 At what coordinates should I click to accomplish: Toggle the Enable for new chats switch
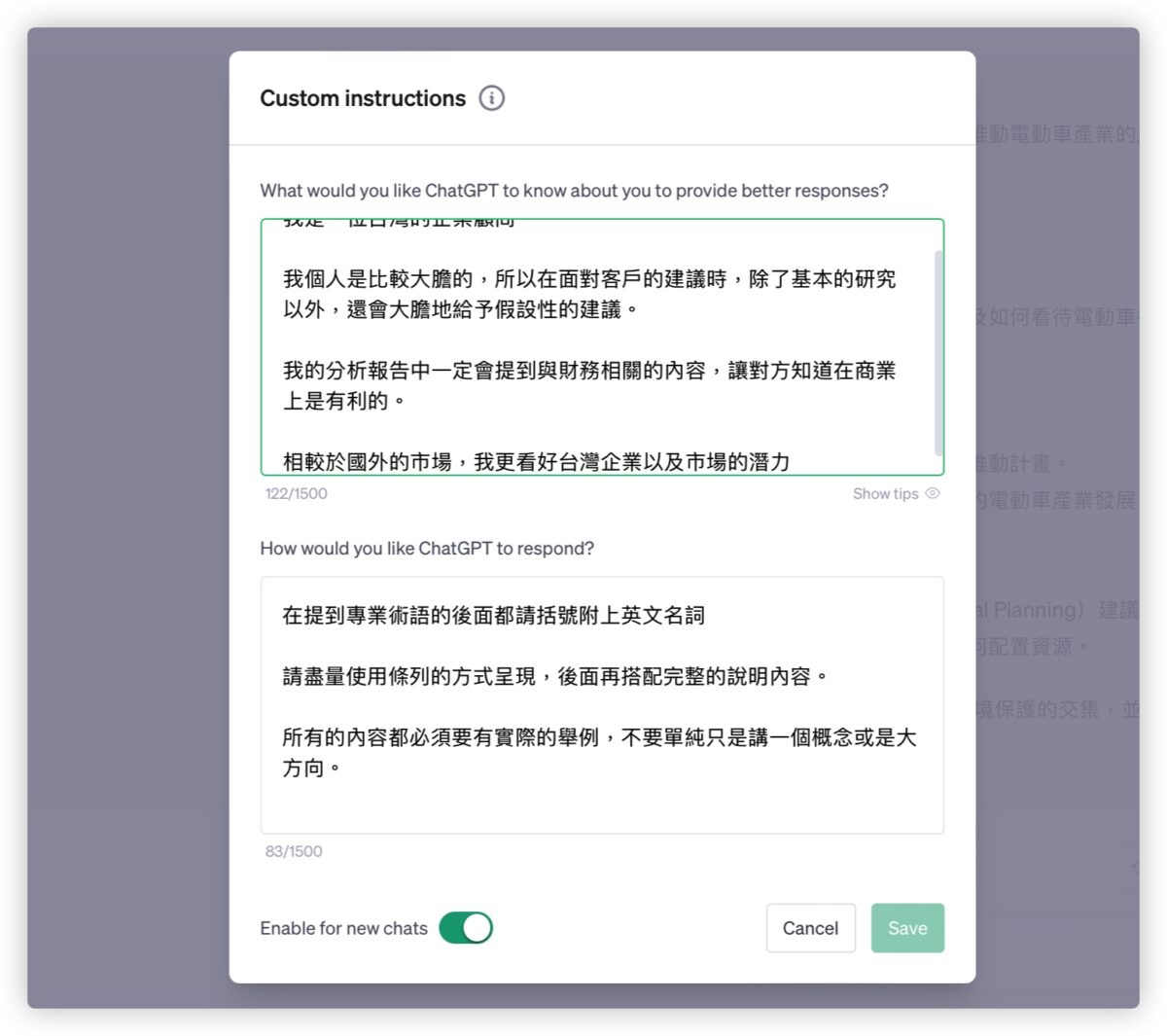pos(466,928)
